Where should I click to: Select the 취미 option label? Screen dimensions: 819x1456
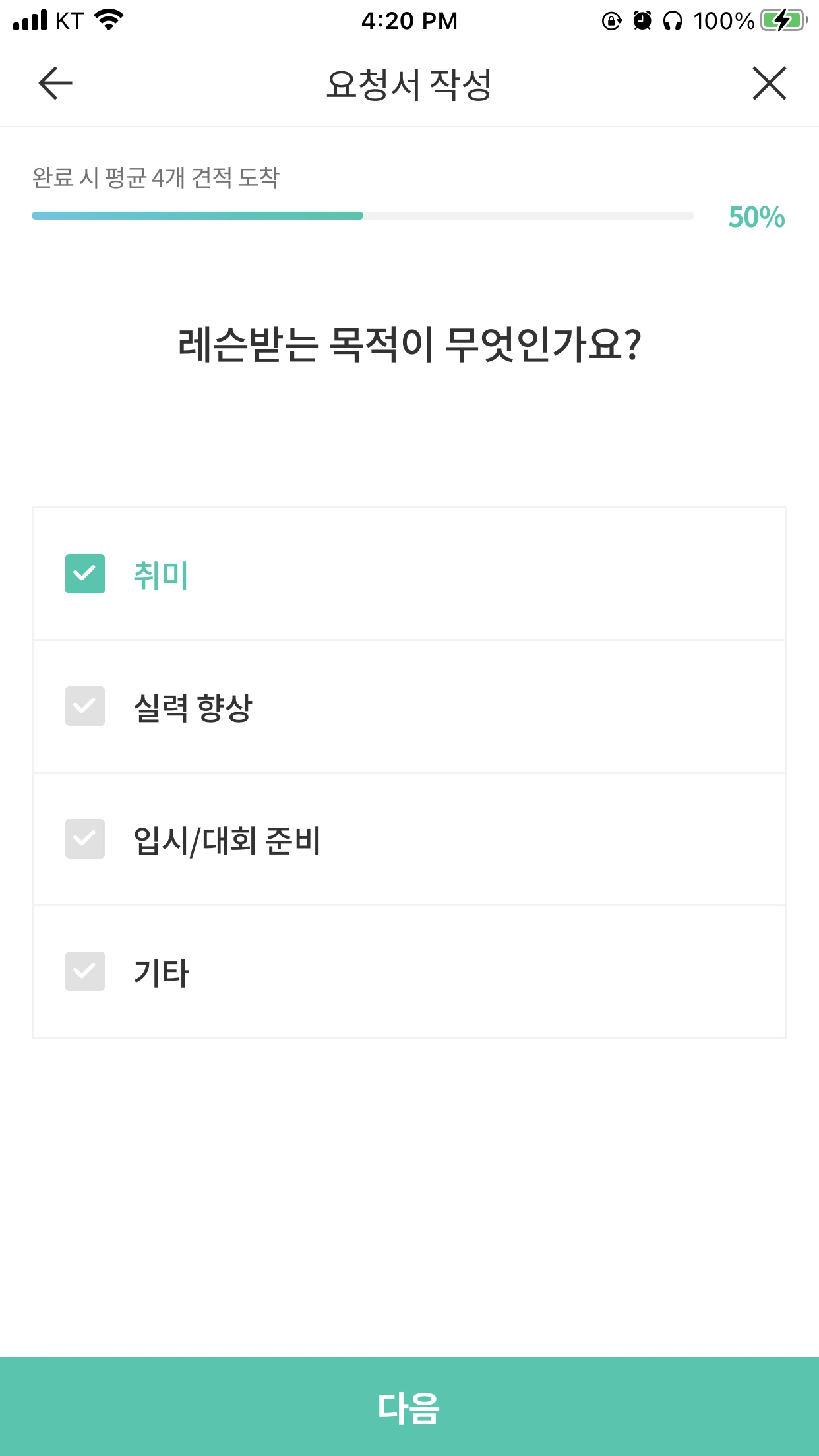pos(161,575)
